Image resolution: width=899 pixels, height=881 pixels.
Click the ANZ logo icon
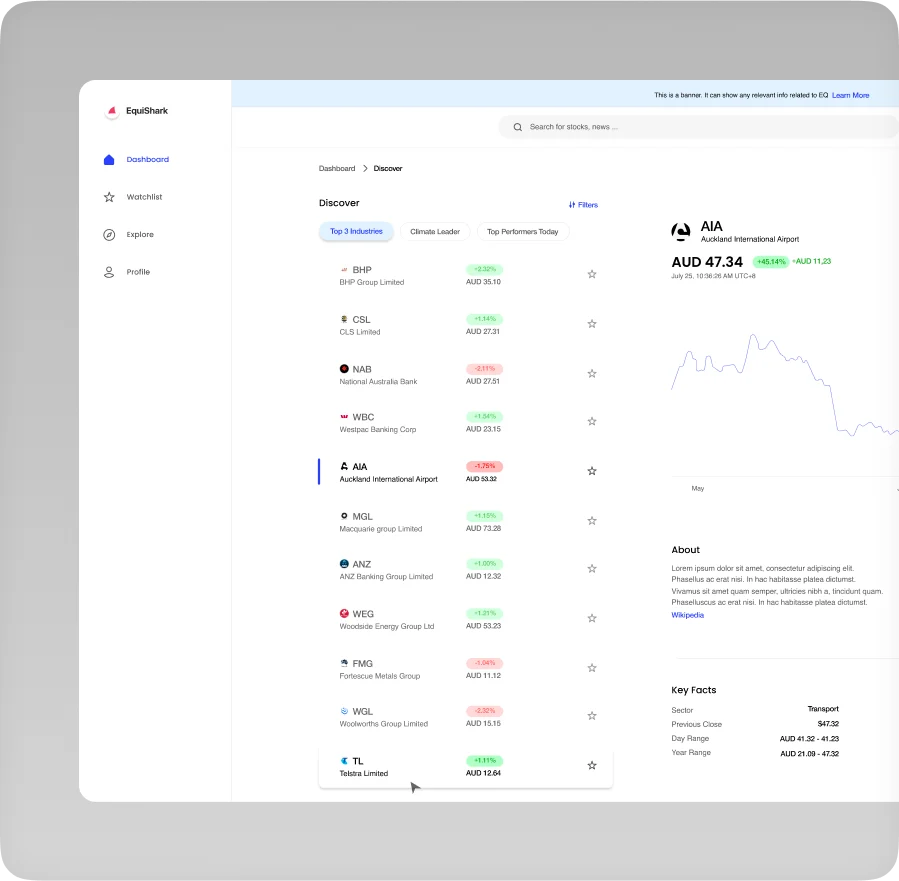(x=344, y=564)
